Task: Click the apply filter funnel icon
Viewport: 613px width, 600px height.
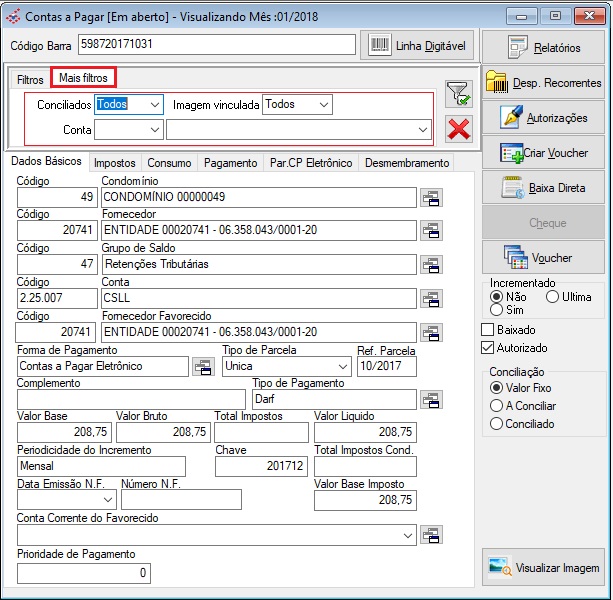Action: 459,95
